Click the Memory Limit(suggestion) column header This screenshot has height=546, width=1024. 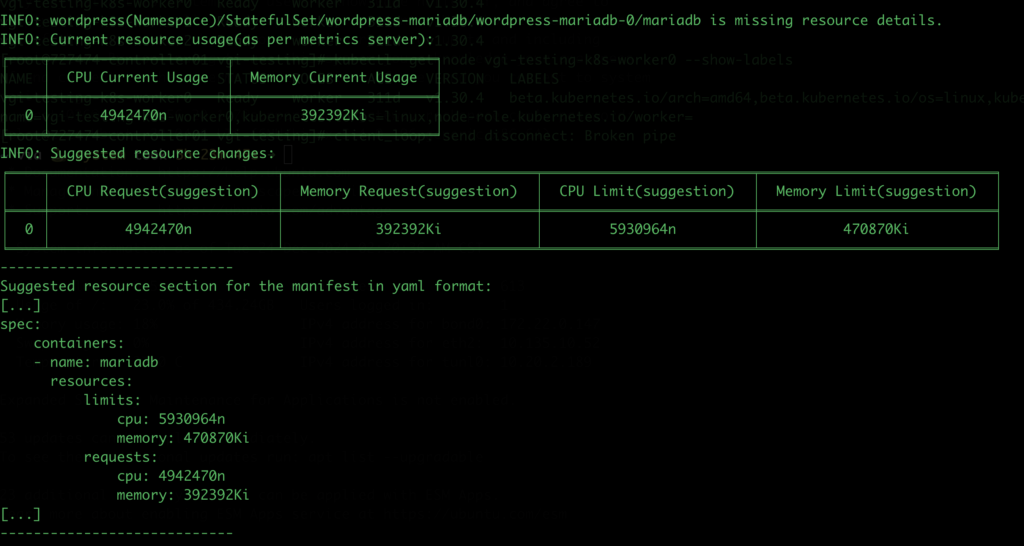click(x=876, y=191)
